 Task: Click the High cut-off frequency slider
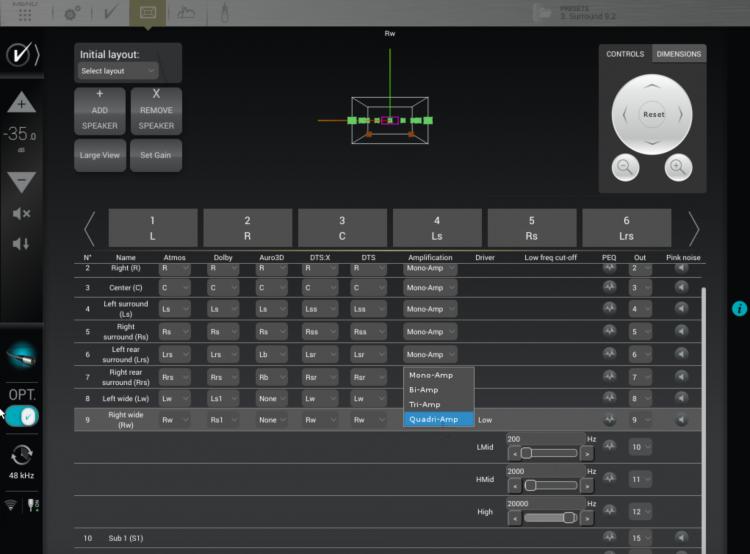pos(550,518)
